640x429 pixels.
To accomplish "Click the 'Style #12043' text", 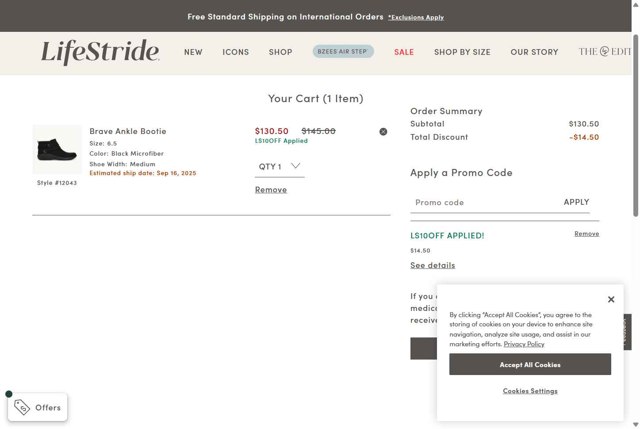I will pos(57,183).
